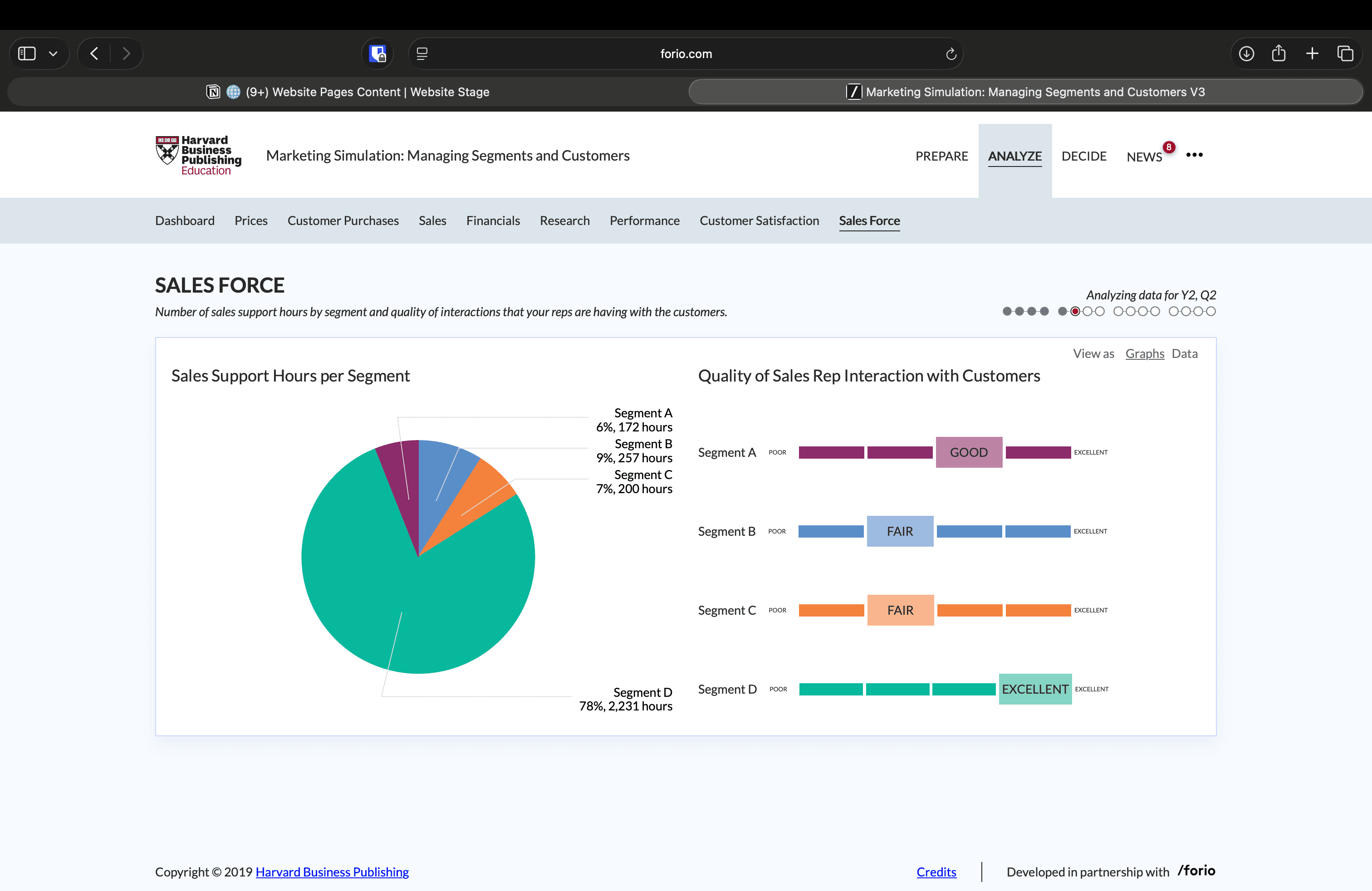This screenshot has height=891, width=1372.
Task: Click the Safari sidebar toggle icon
Action: click(x=27, y=54)
